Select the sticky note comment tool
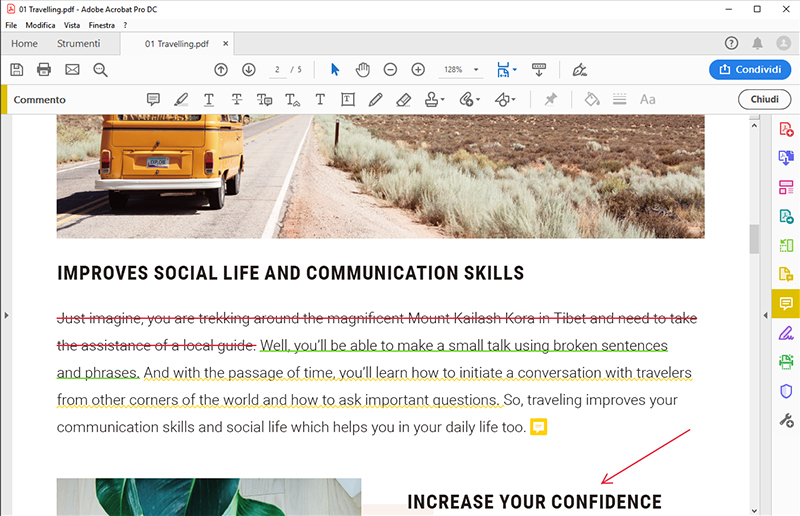This screenshot has width=800, height=516. coord(153,100)
